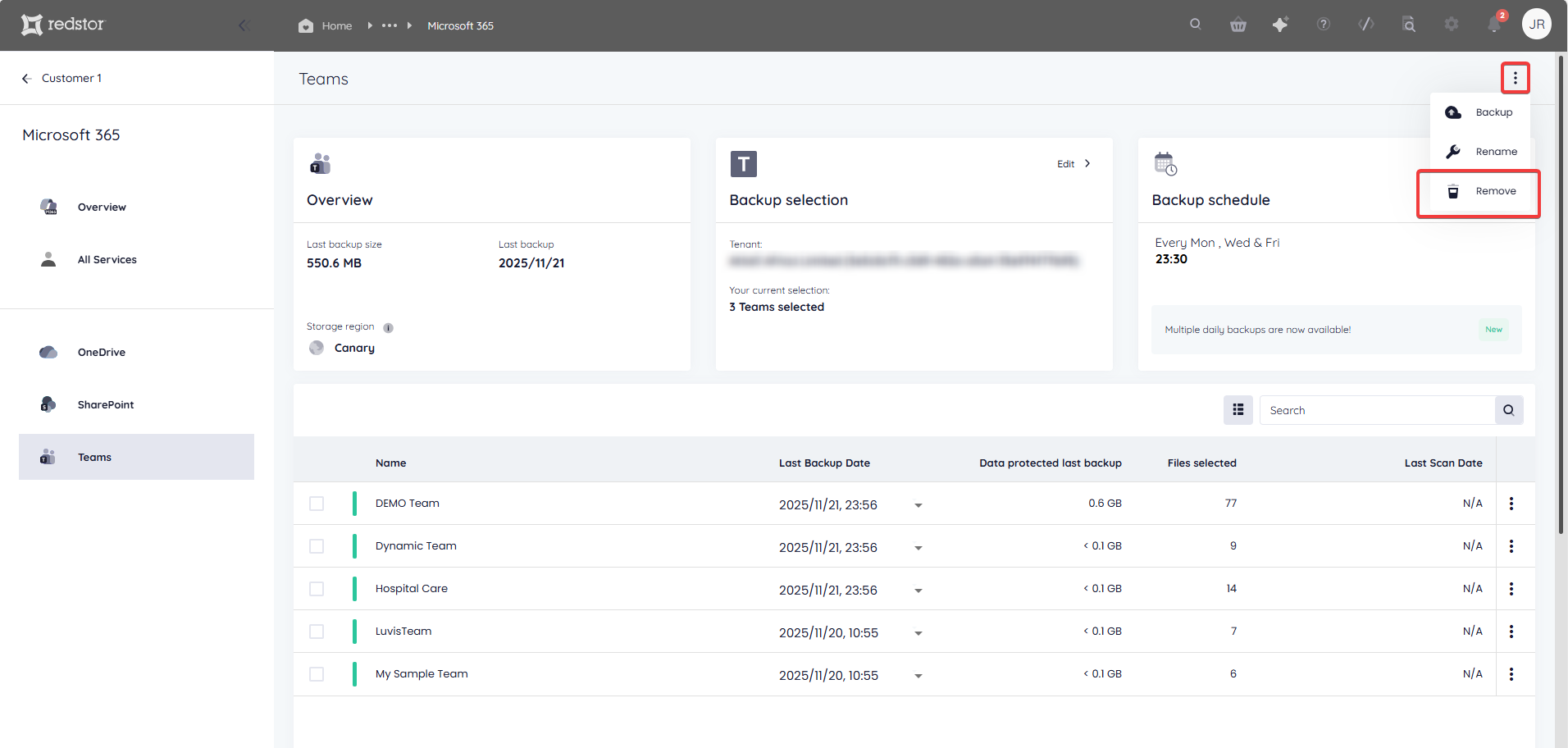Click the Teams page kebab menu icon
This screenshot has width=1568, height=748.
(1516, 78)
